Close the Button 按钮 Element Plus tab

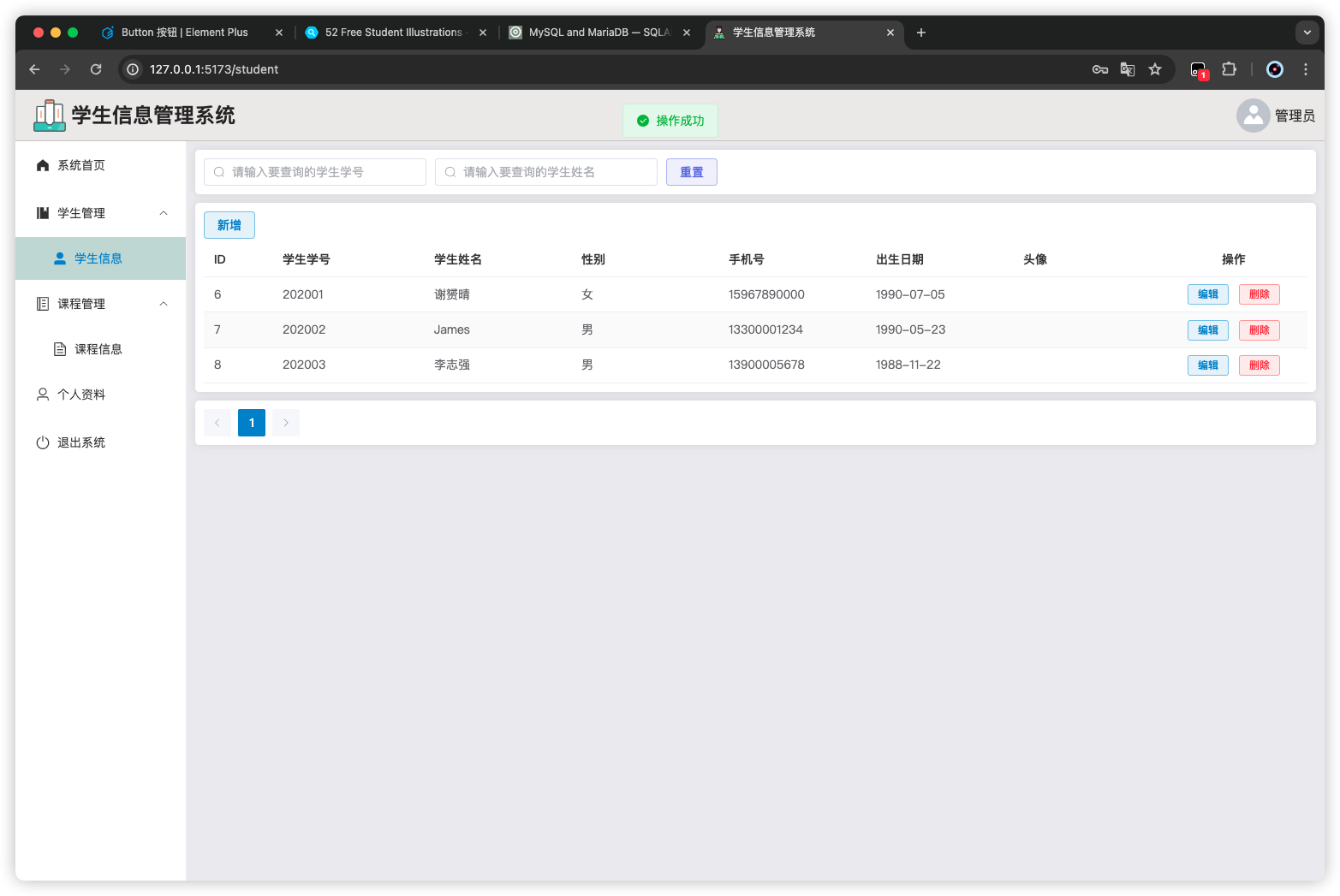tap(279, 33)
